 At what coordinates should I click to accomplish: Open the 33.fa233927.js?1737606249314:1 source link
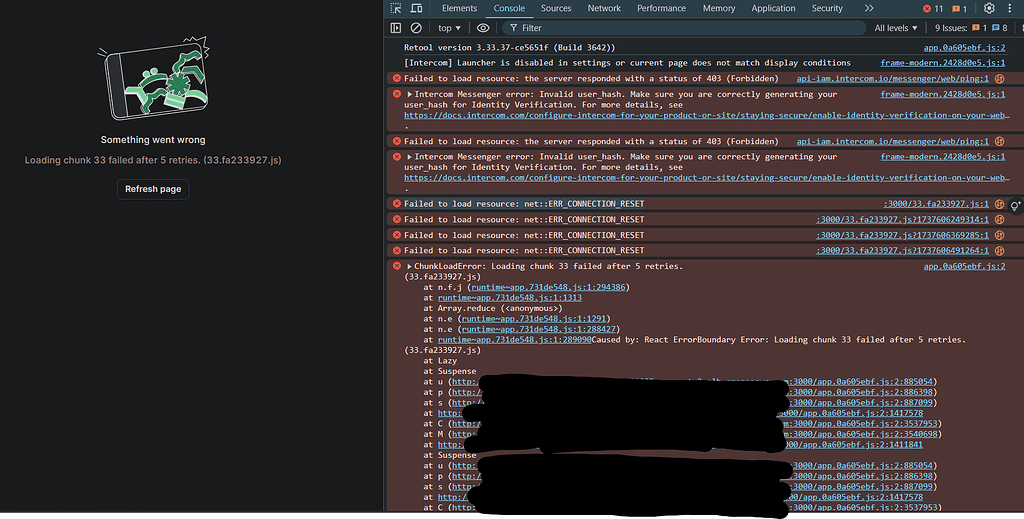[903, 219]
